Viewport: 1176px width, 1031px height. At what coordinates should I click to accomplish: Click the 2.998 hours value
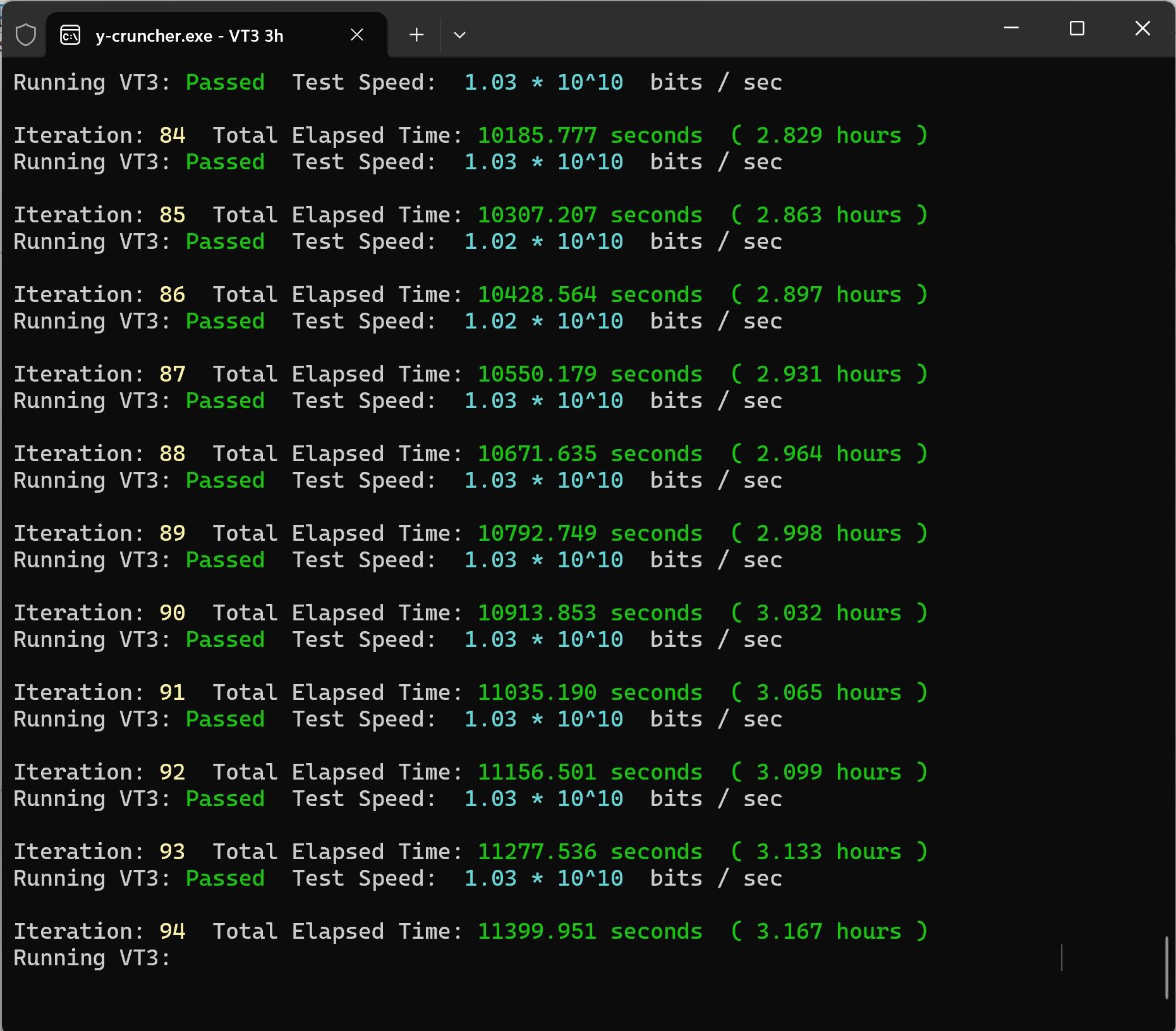828,534
